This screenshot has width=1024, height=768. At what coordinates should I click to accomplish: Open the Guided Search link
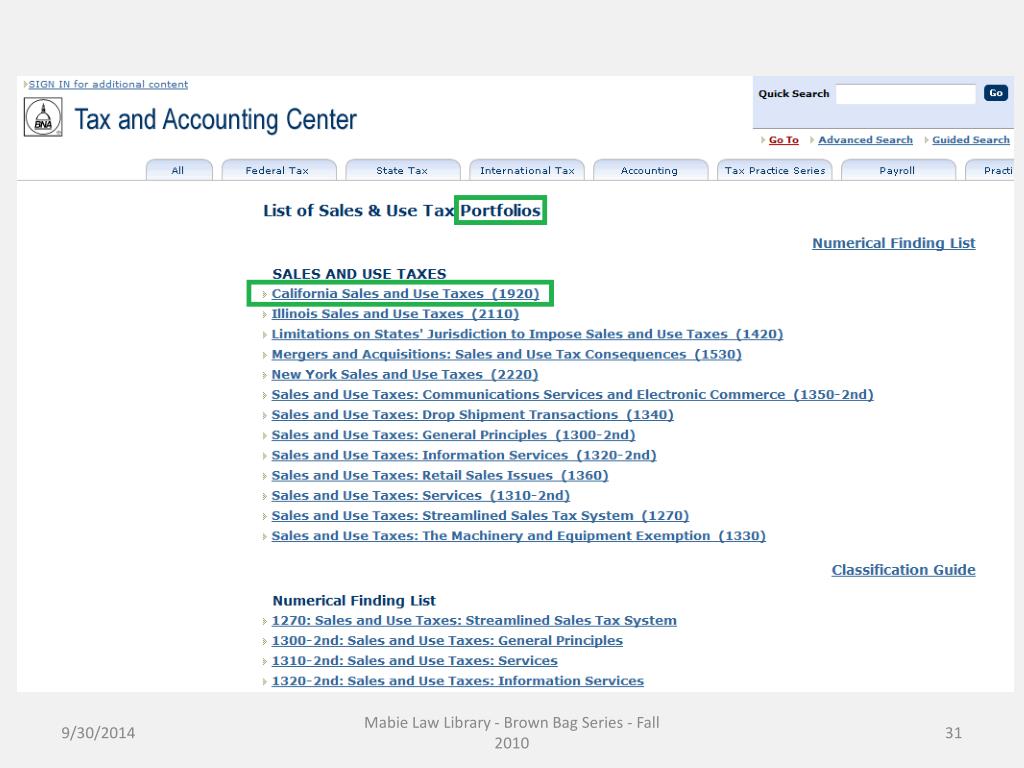click(x=970, y=140)
